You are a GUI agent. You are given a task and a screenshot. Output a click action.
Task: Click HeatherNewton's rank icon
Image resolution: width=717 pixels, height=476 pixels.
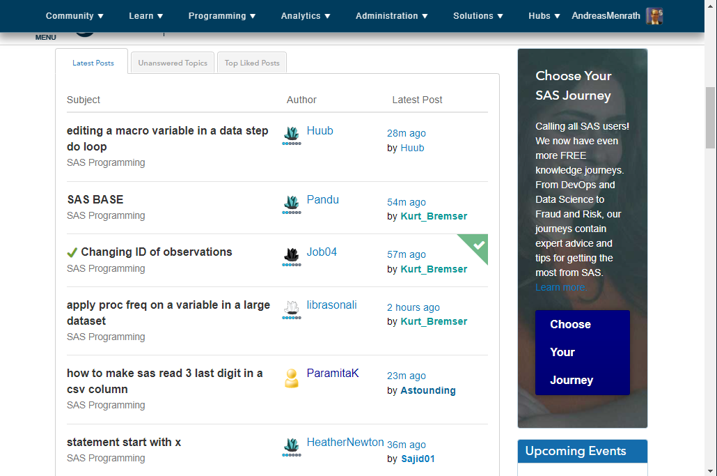[x=291, y=447]
